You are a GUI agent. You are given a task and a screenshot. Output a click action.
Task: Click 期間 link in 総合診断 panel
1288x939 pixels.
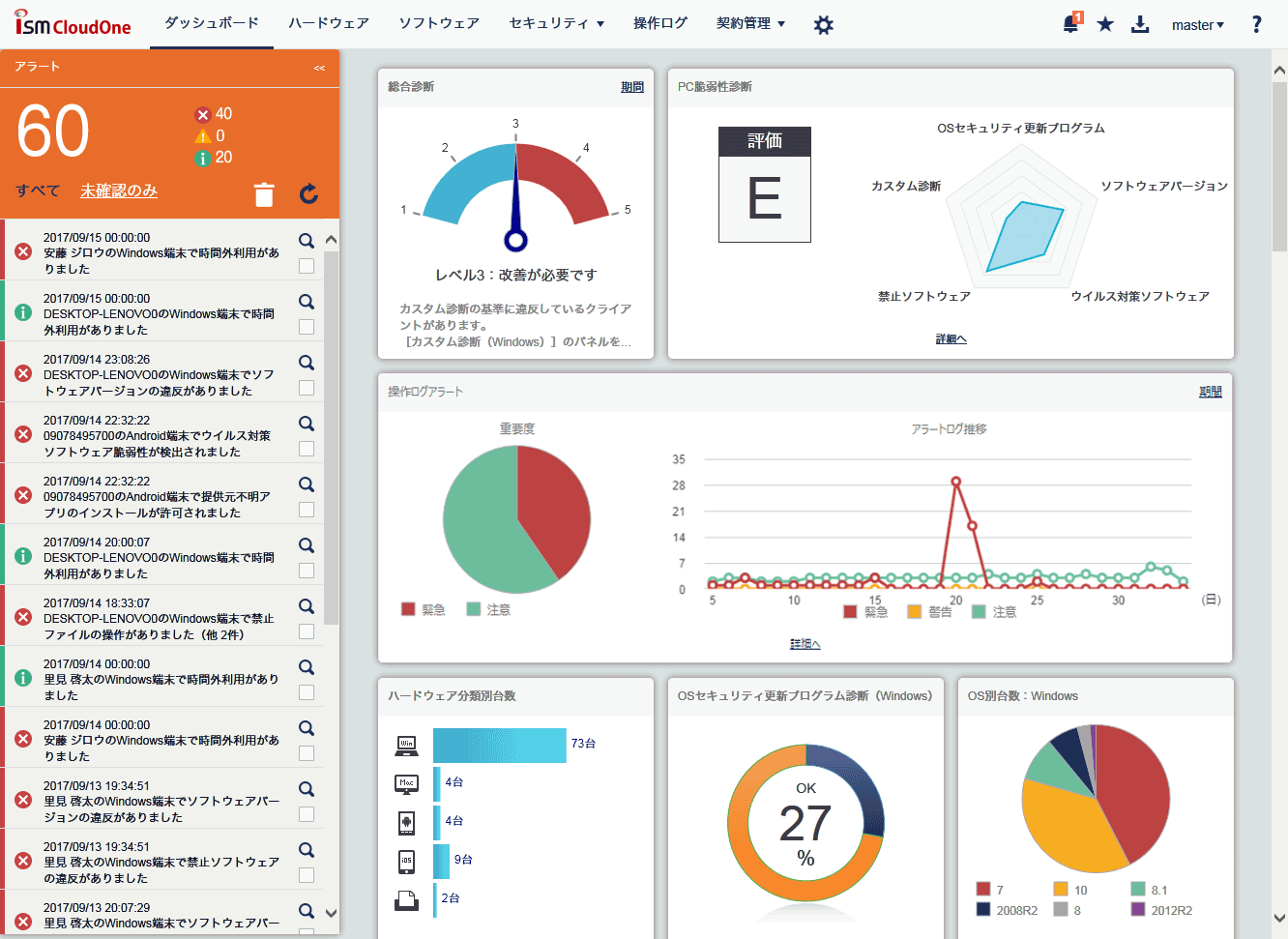click(x=632, y=87)
